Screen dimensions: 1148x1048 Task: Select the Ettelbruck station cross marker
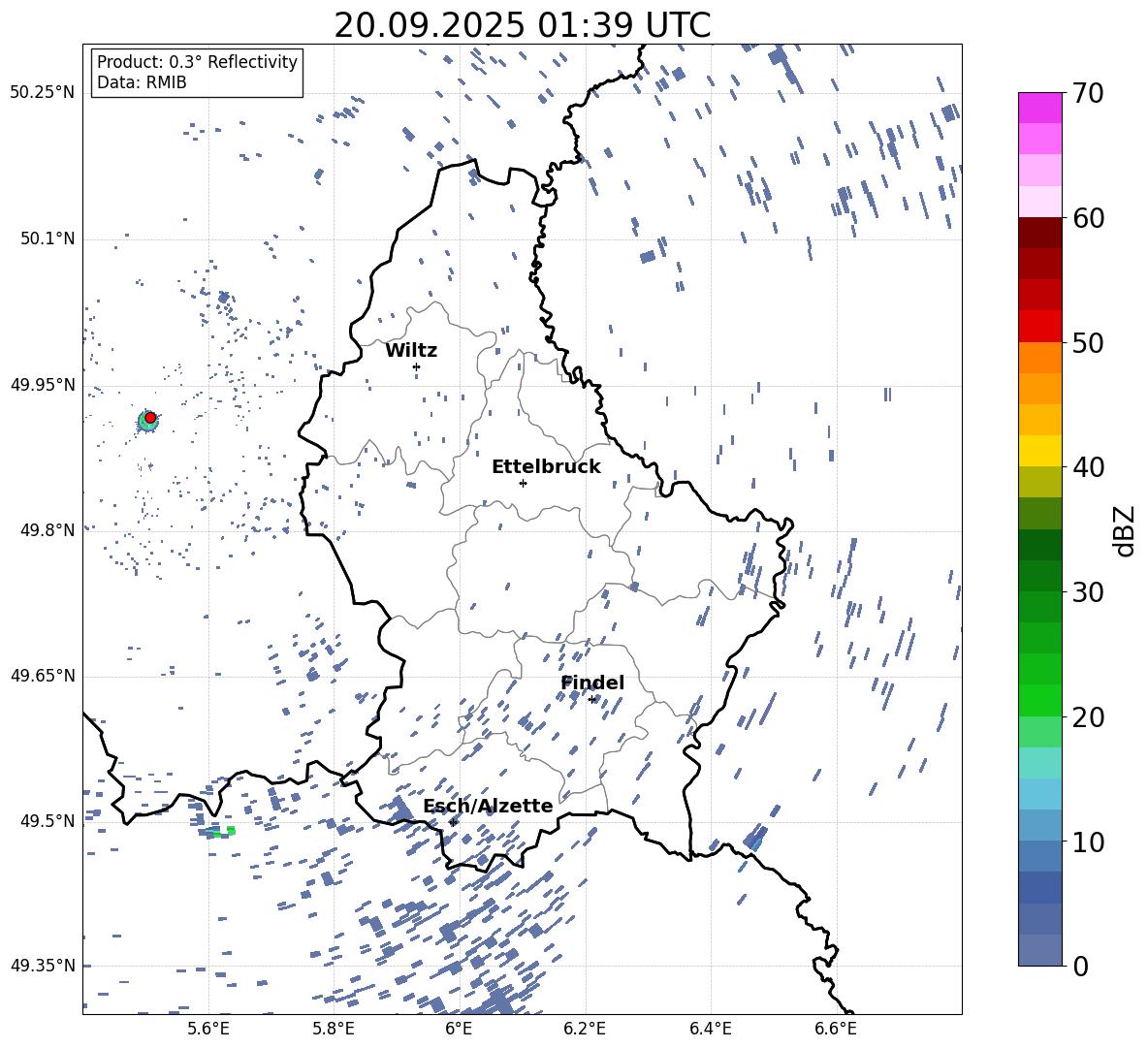click(x=523, y=483)
